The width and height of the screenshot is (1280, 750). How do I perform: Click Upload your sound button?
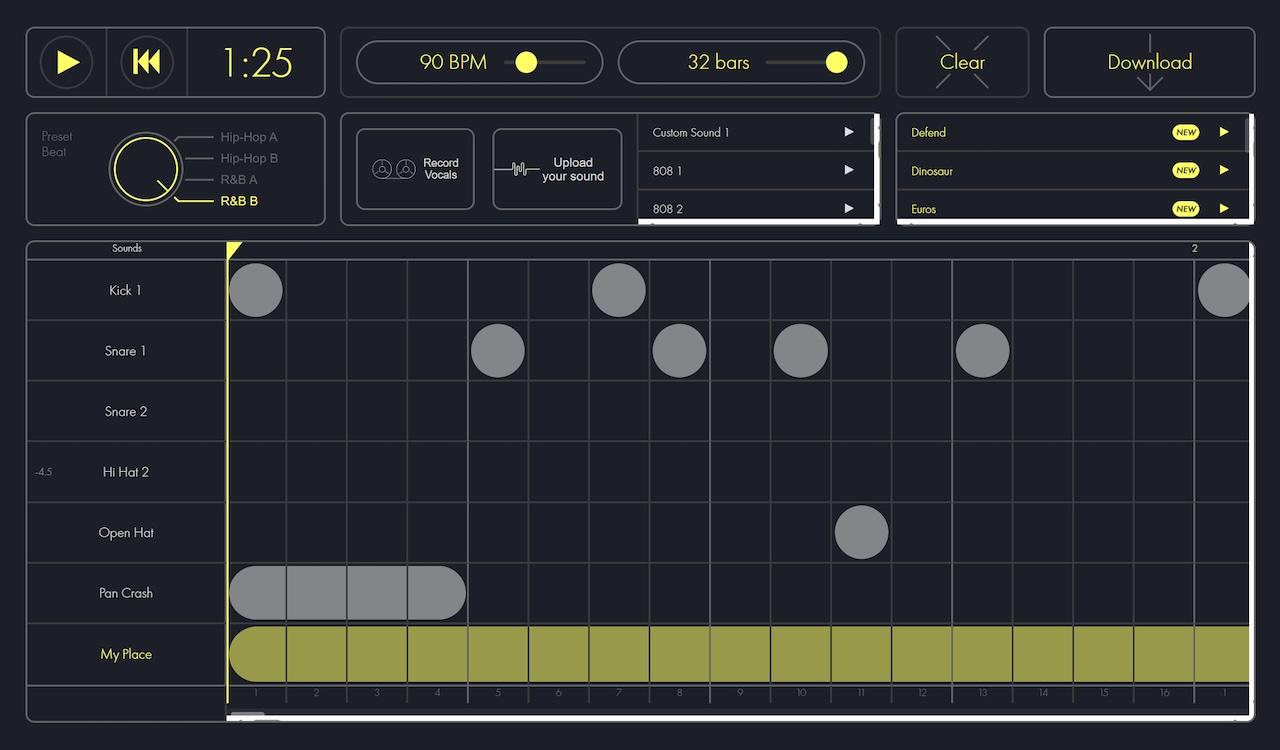point(557,170)
